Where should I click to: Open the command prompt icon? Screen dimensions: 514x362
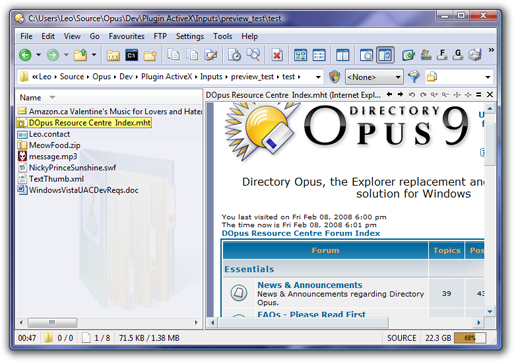[132, 55]
